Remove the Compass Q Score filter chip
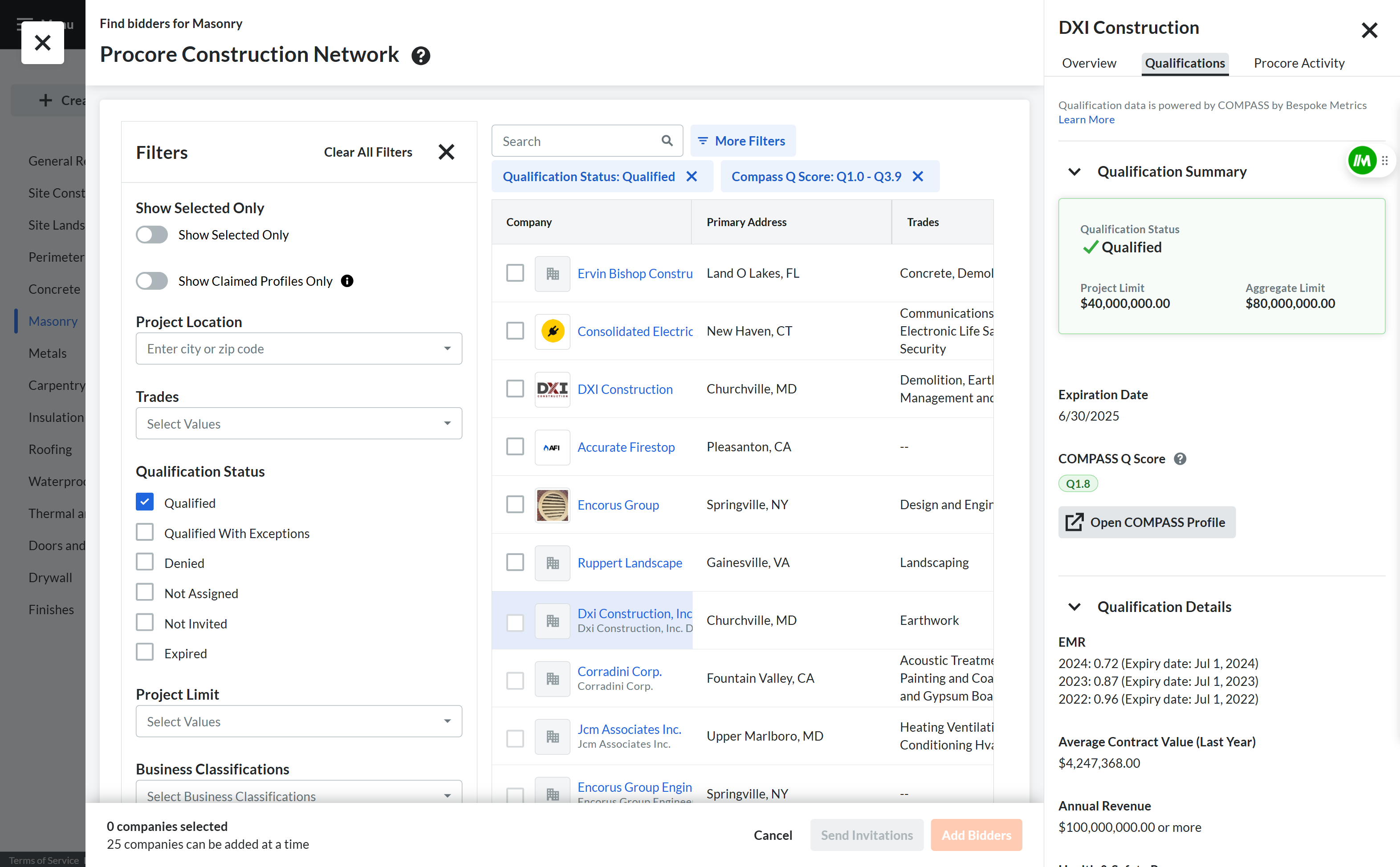Screen dimensions: 1400x867 click(x=918, y=177)
